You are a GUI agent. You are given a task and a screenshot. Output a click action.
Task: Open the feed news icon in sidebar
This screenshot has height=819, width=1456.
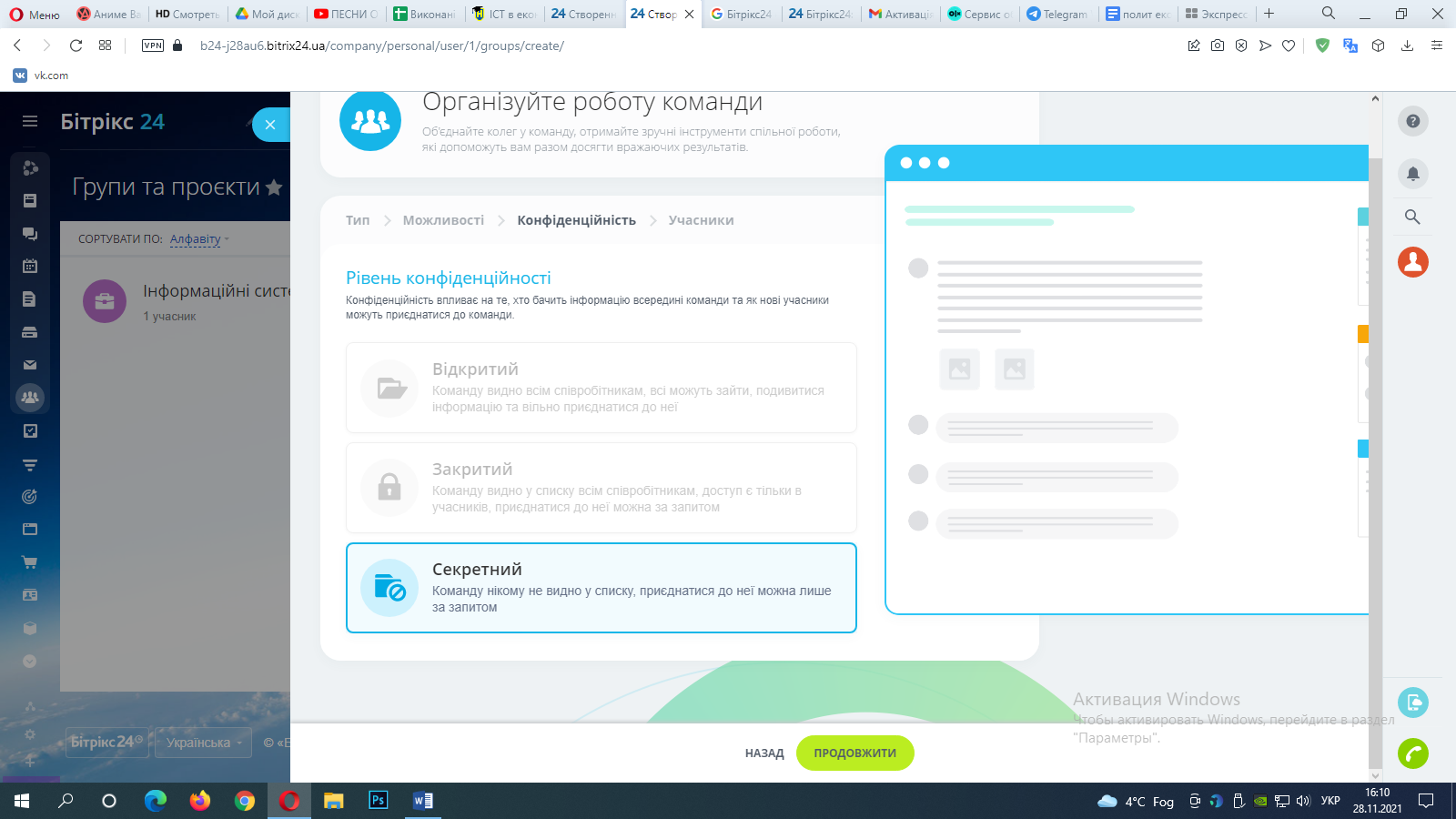(30, 200)
